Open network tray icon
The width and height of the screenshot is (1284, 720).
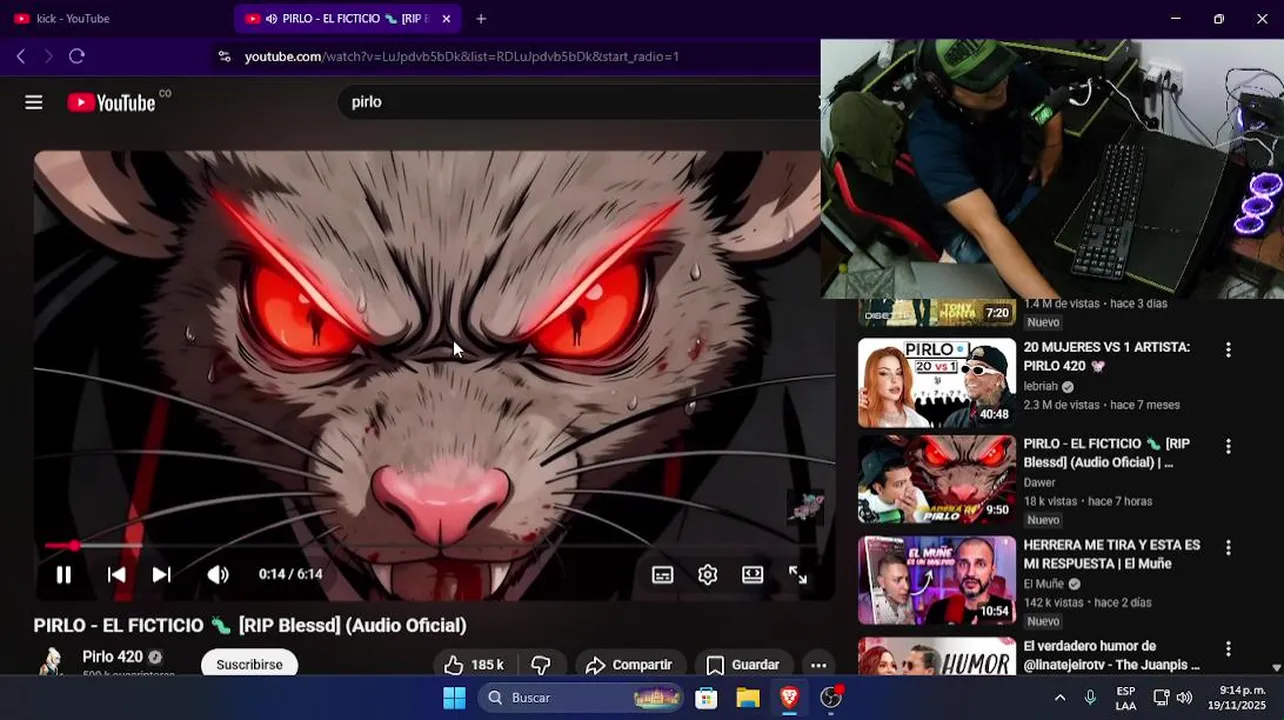pos(1161,698)
